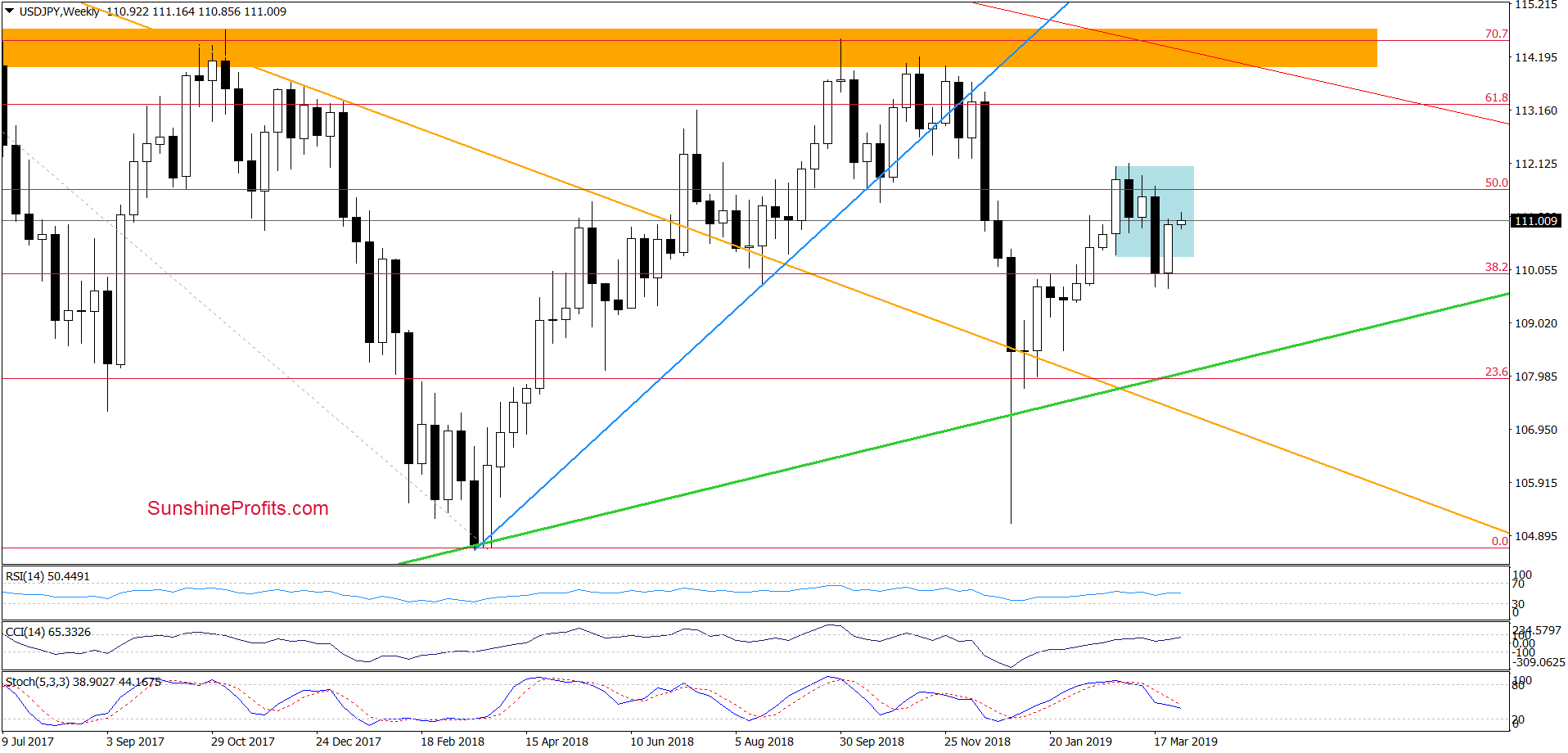
Task: Select the 50.0 Fibonacci level label
Action: [1496, 183]
